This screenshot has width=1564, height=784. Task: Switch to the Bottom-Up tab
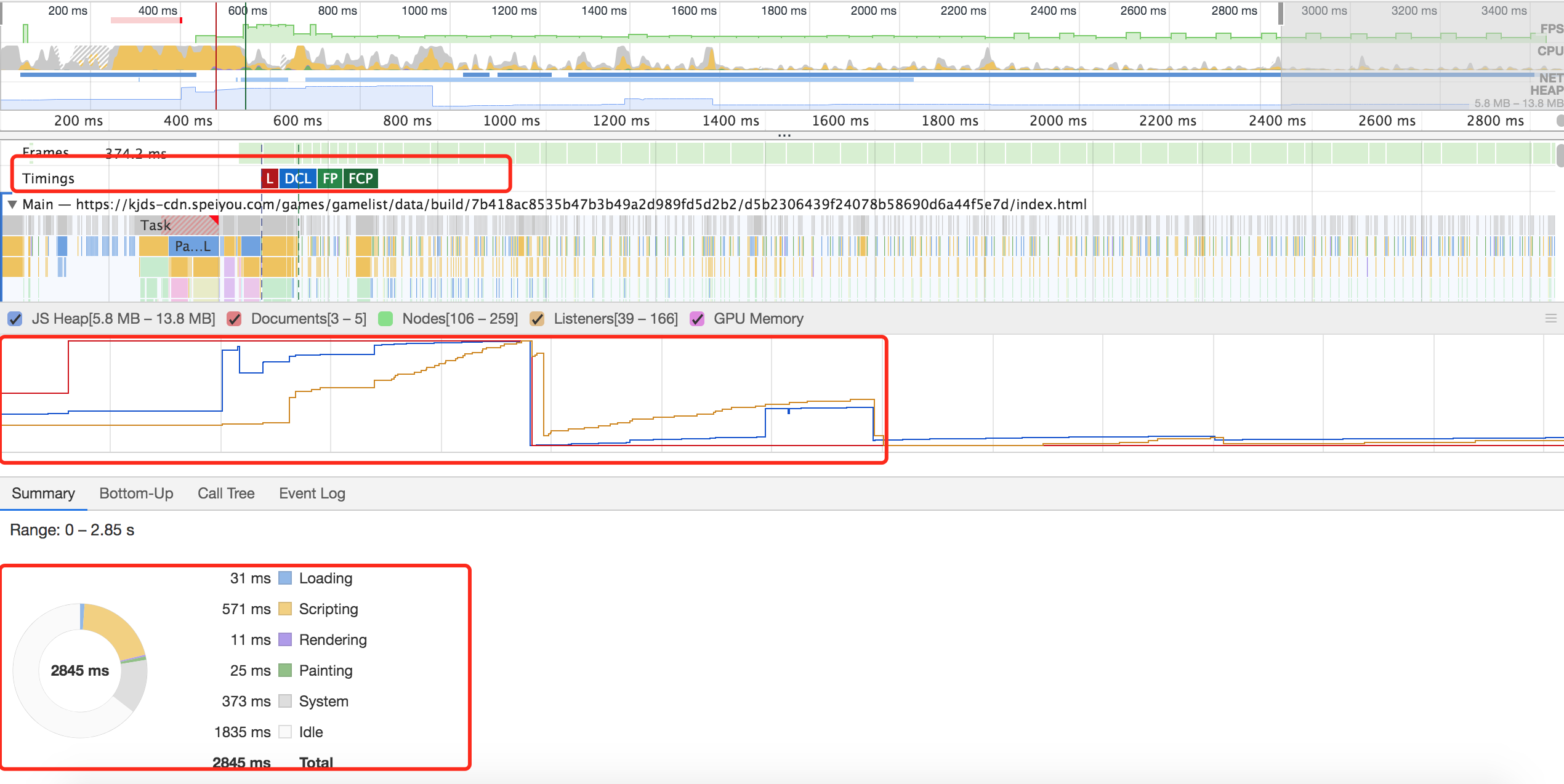coord(136,494)
